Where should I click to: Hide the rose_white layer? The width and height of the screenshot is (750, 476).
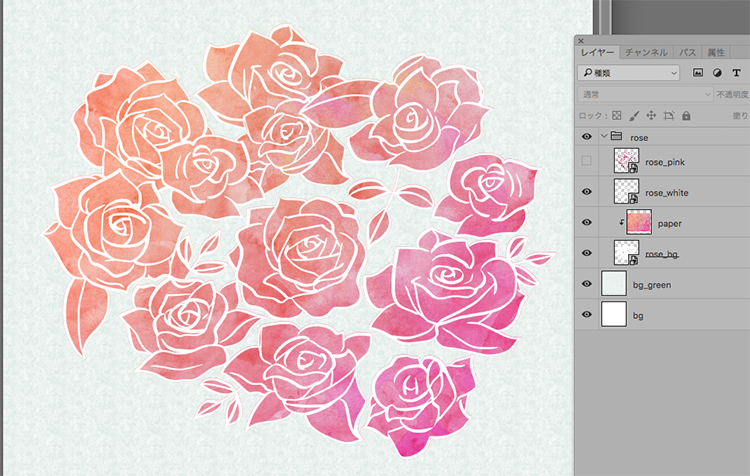586,192
